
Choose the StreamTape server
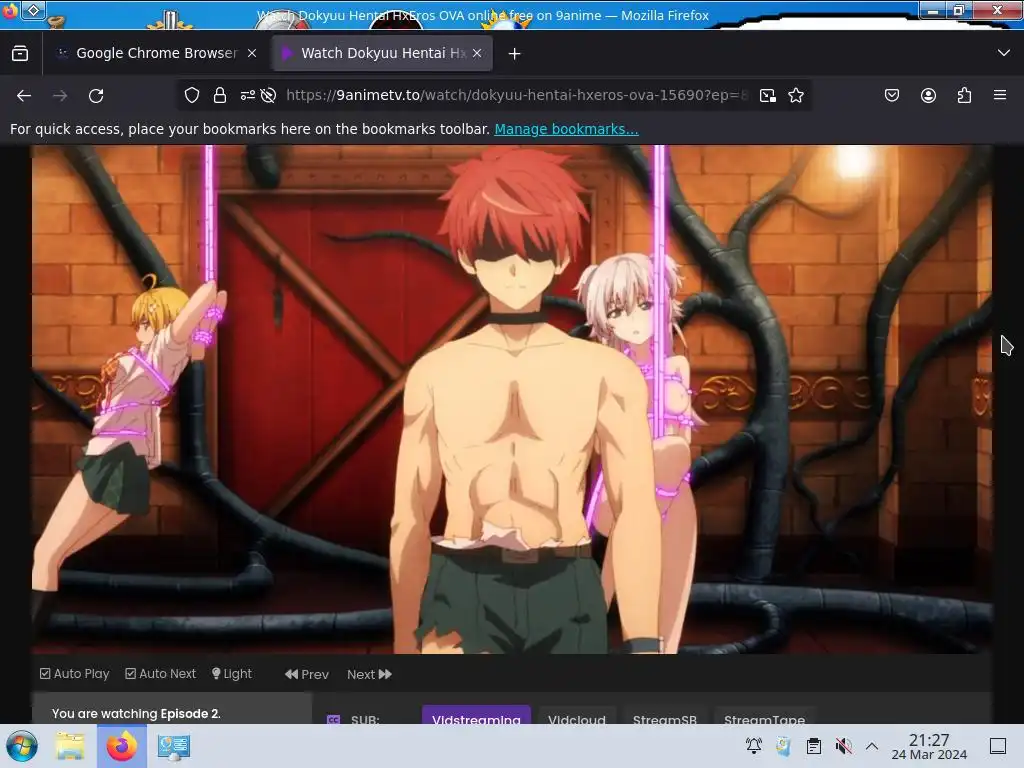click(x=765, y=715)
